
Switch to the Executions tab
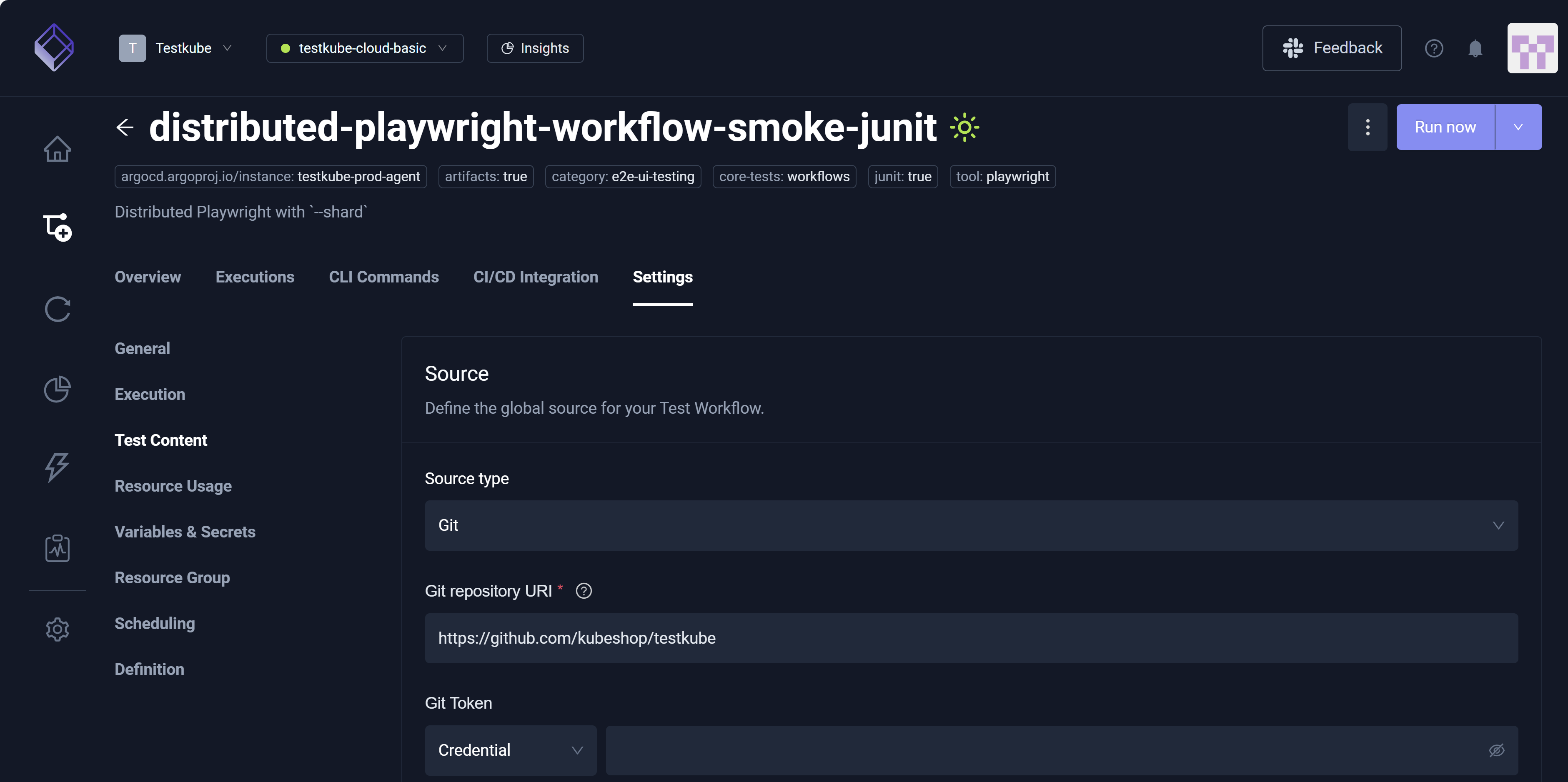click(x=255, y=277)
